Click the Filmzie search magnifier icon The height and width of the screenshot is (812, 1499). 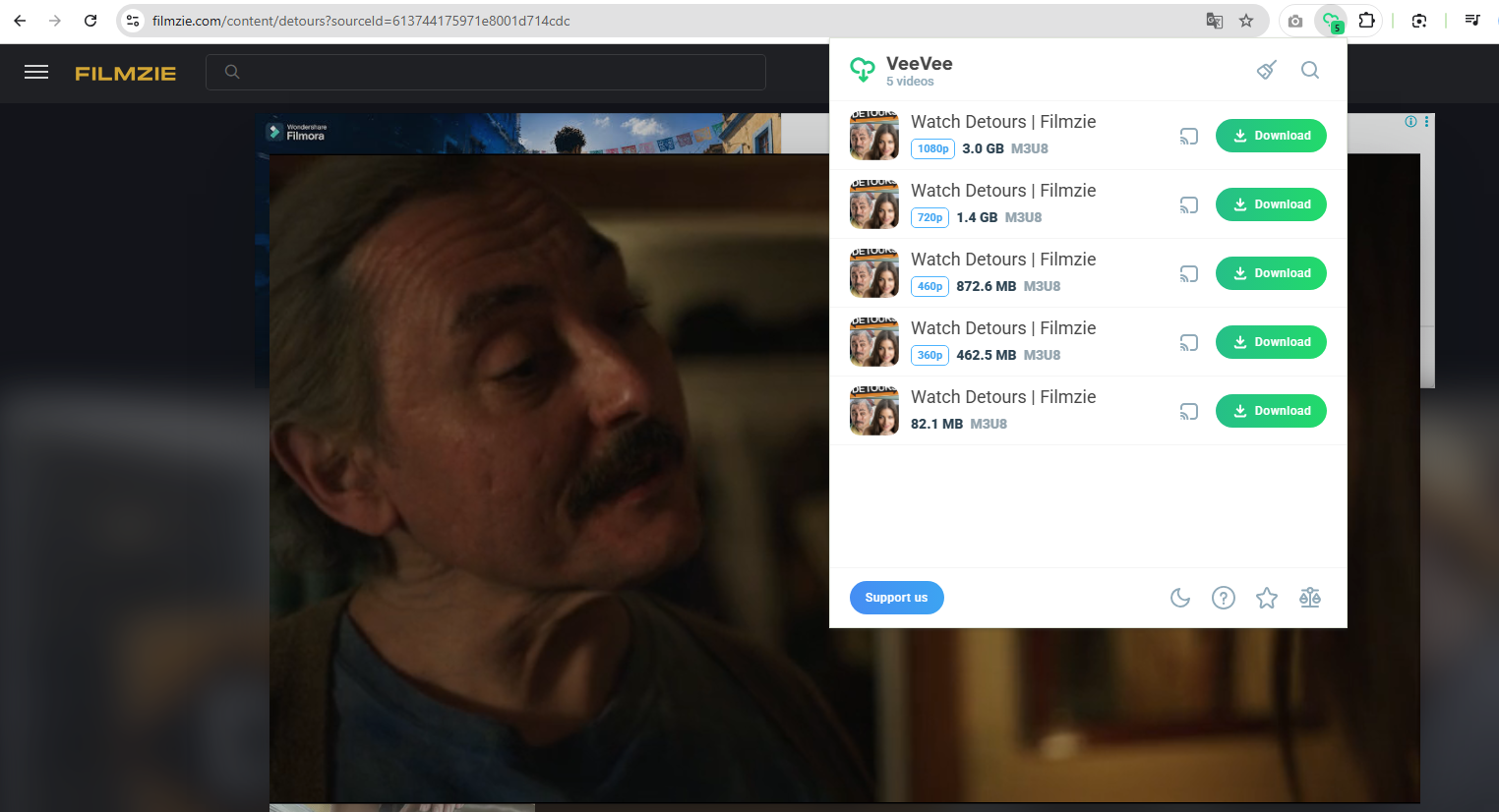pyautogui.click(x=232, y=72)
